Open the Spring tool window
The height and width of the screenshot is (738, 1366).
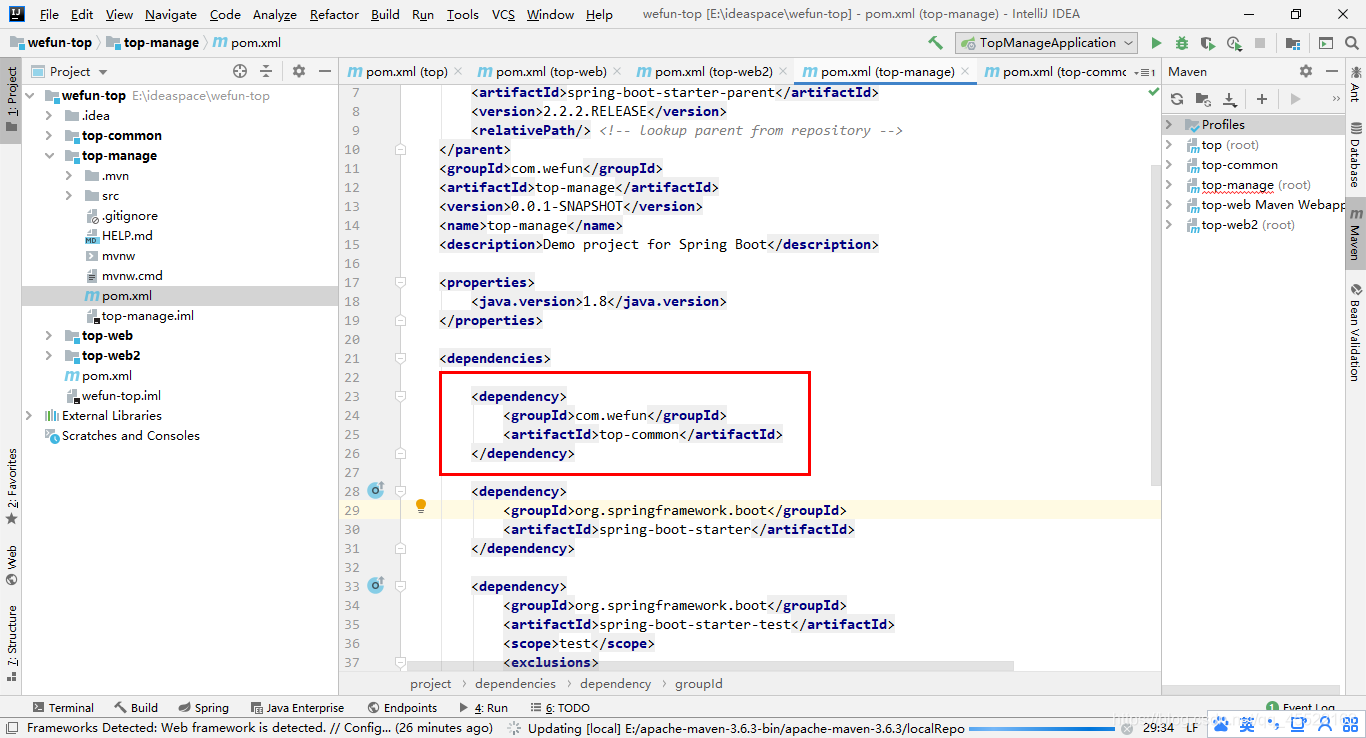[203, 707]
